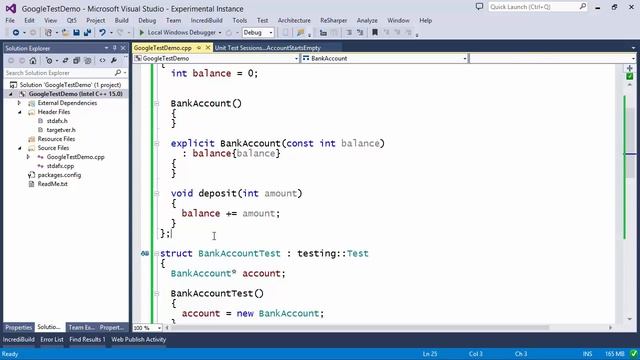640x360 pixels.
Task: Open the Find Results 1 tab
Action: (x=87, y=340)
